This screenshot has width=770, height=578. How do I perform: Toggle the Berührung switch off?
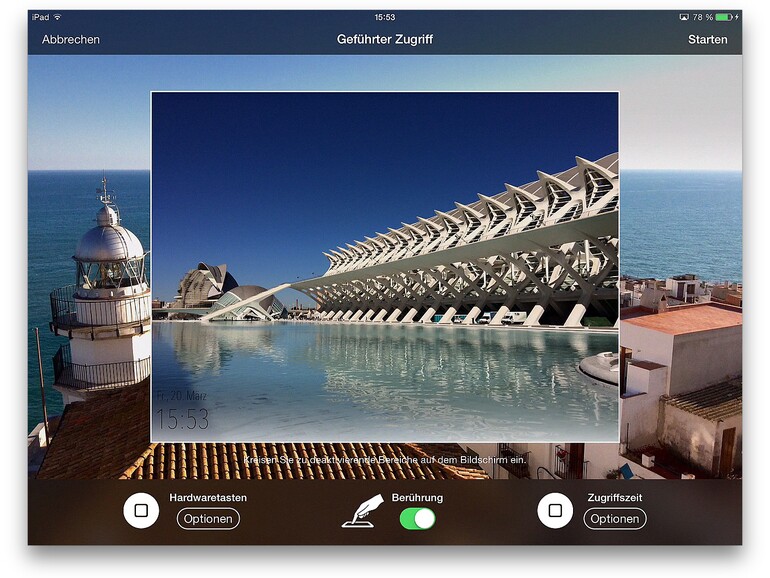click(417, 519)
